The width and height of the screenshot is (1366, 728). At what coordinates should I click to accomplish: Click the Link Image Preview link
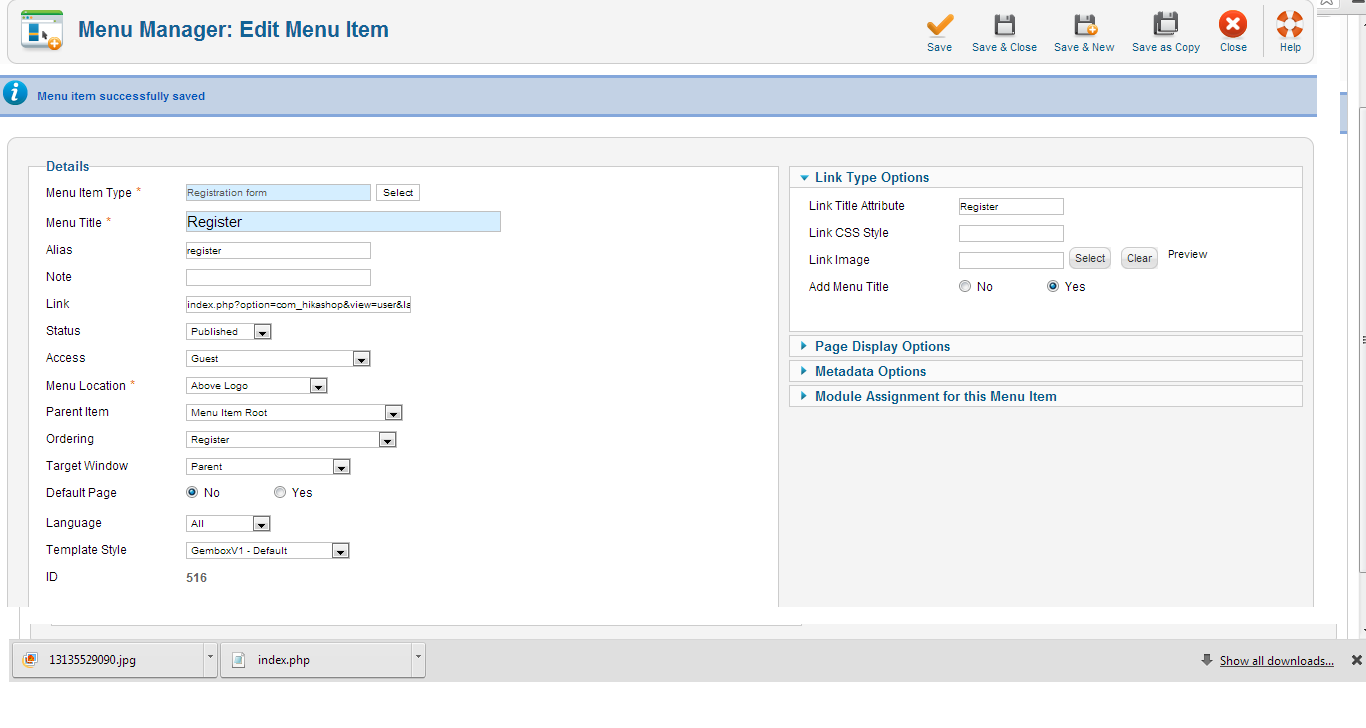(1188, 254)
